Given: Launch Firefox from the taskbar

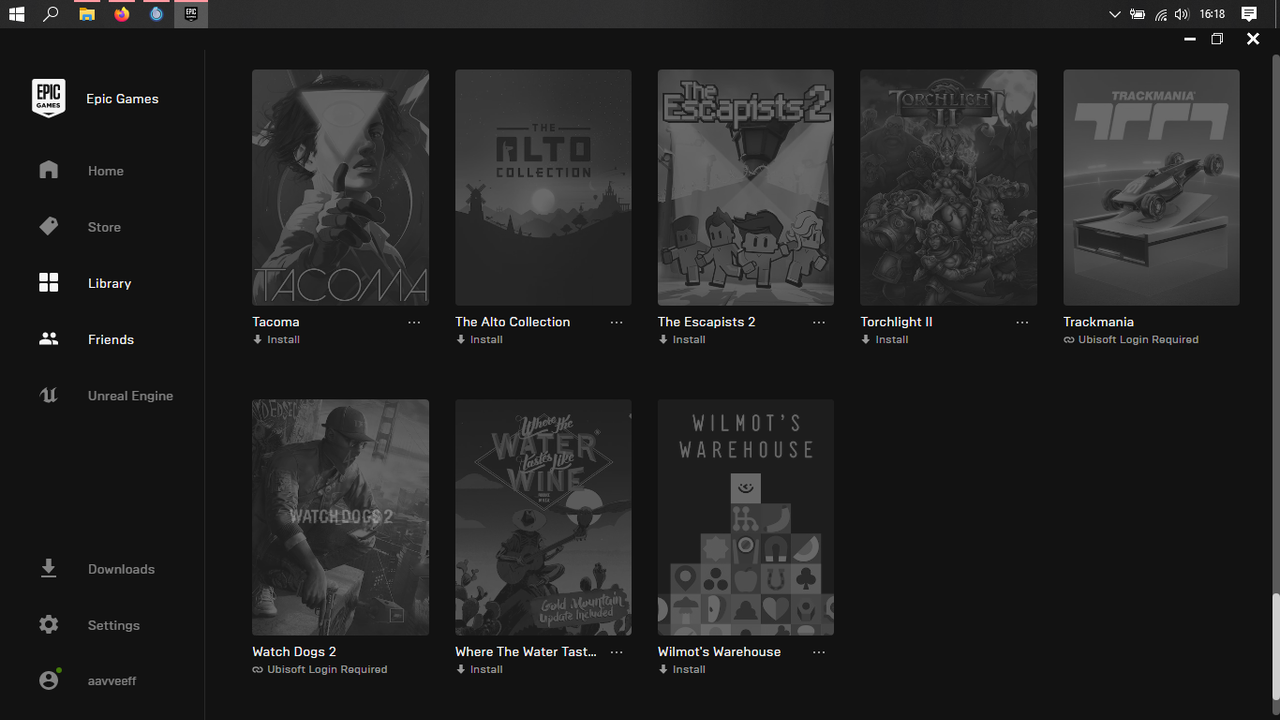Looking at the screenshot, I should [x=122, y=14].
